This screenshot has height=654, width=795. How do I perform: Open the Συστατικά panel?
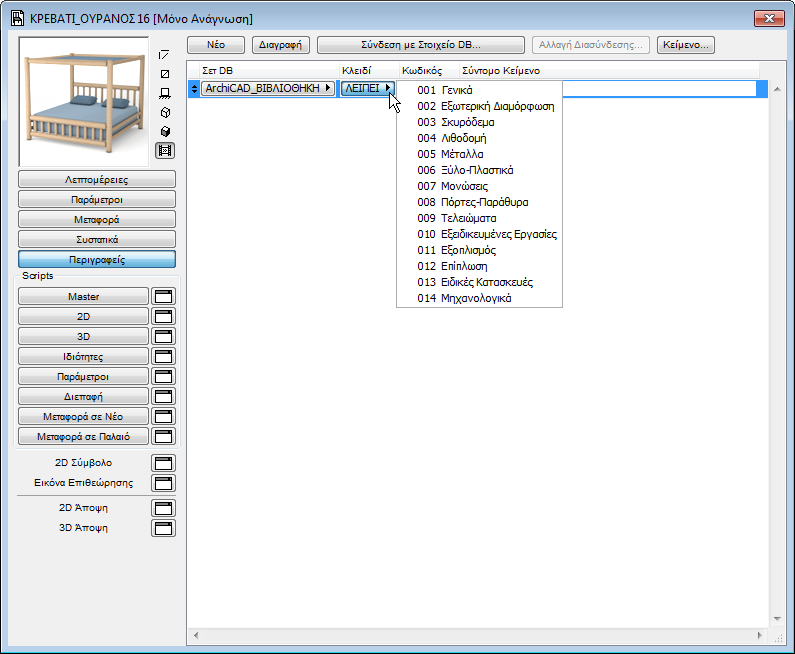[x=97, y=239]
